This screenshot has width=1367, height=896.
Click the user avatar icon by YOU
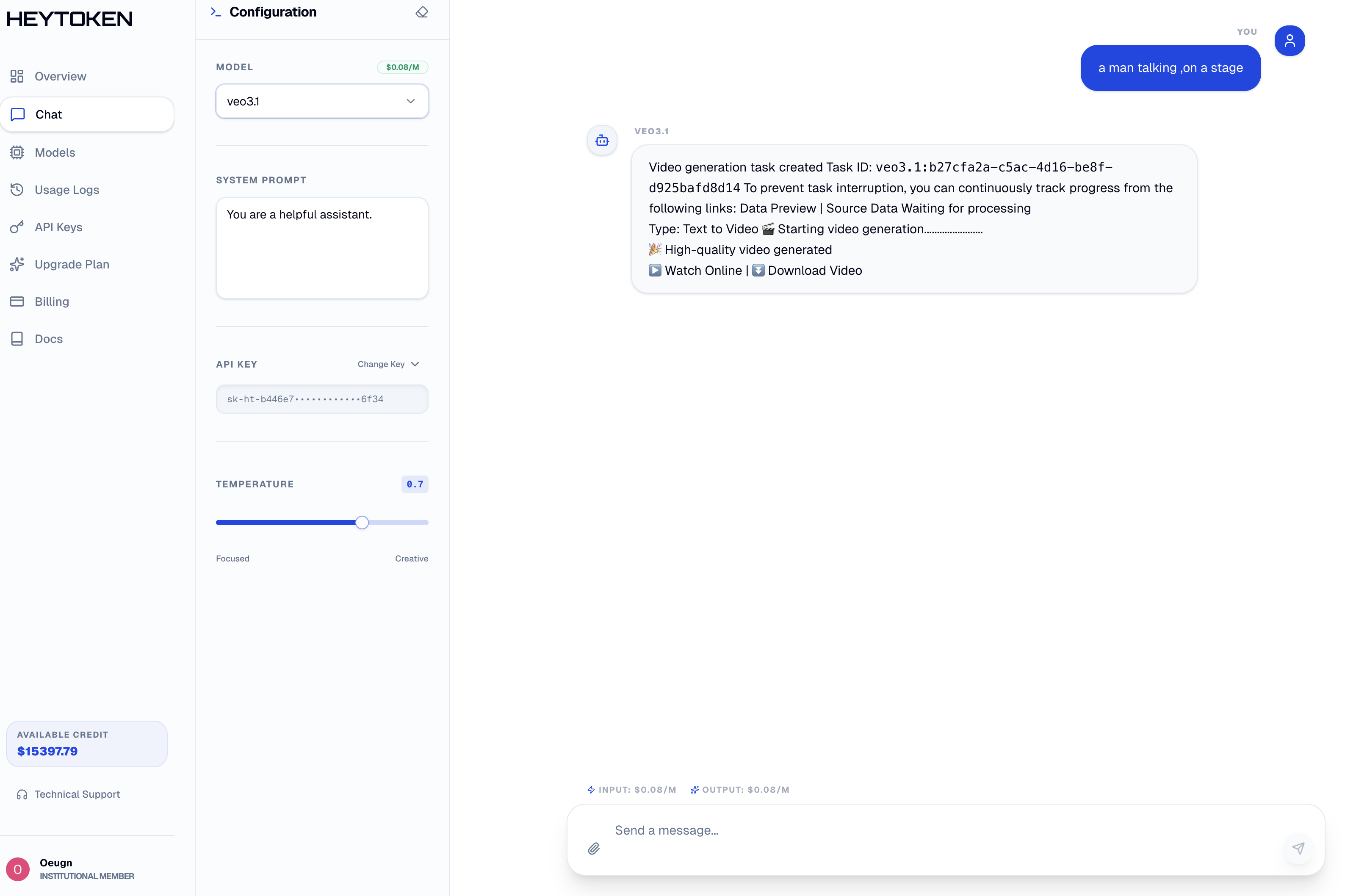(1289, 41)
